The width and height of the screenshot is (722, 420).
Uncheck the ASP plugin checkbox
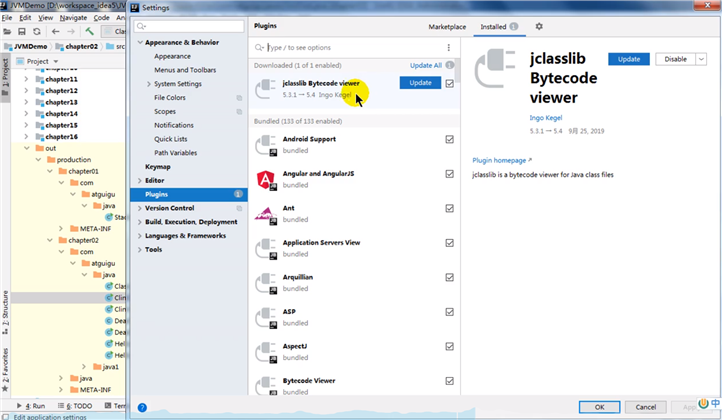click(x=449, y=312)
